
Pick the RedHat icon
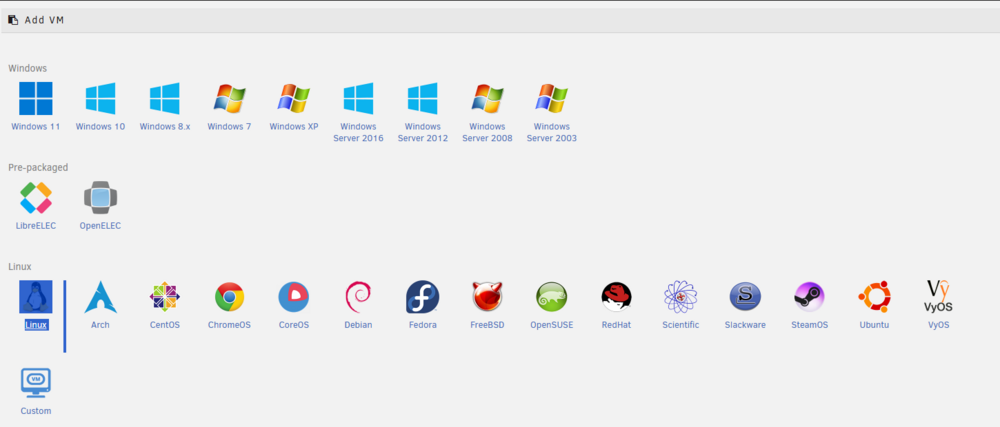616,297
